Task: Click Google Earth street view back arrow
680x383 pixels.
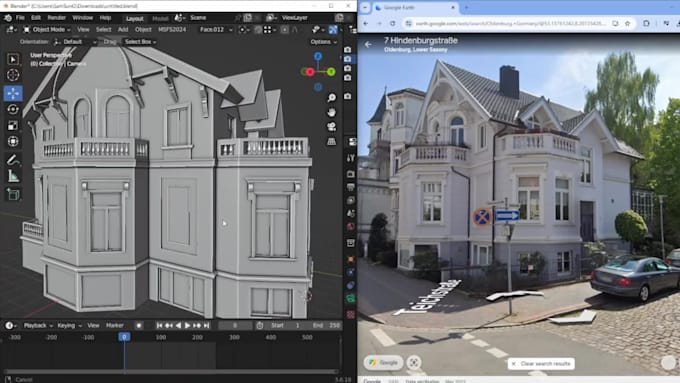Action: pos(368,44)
